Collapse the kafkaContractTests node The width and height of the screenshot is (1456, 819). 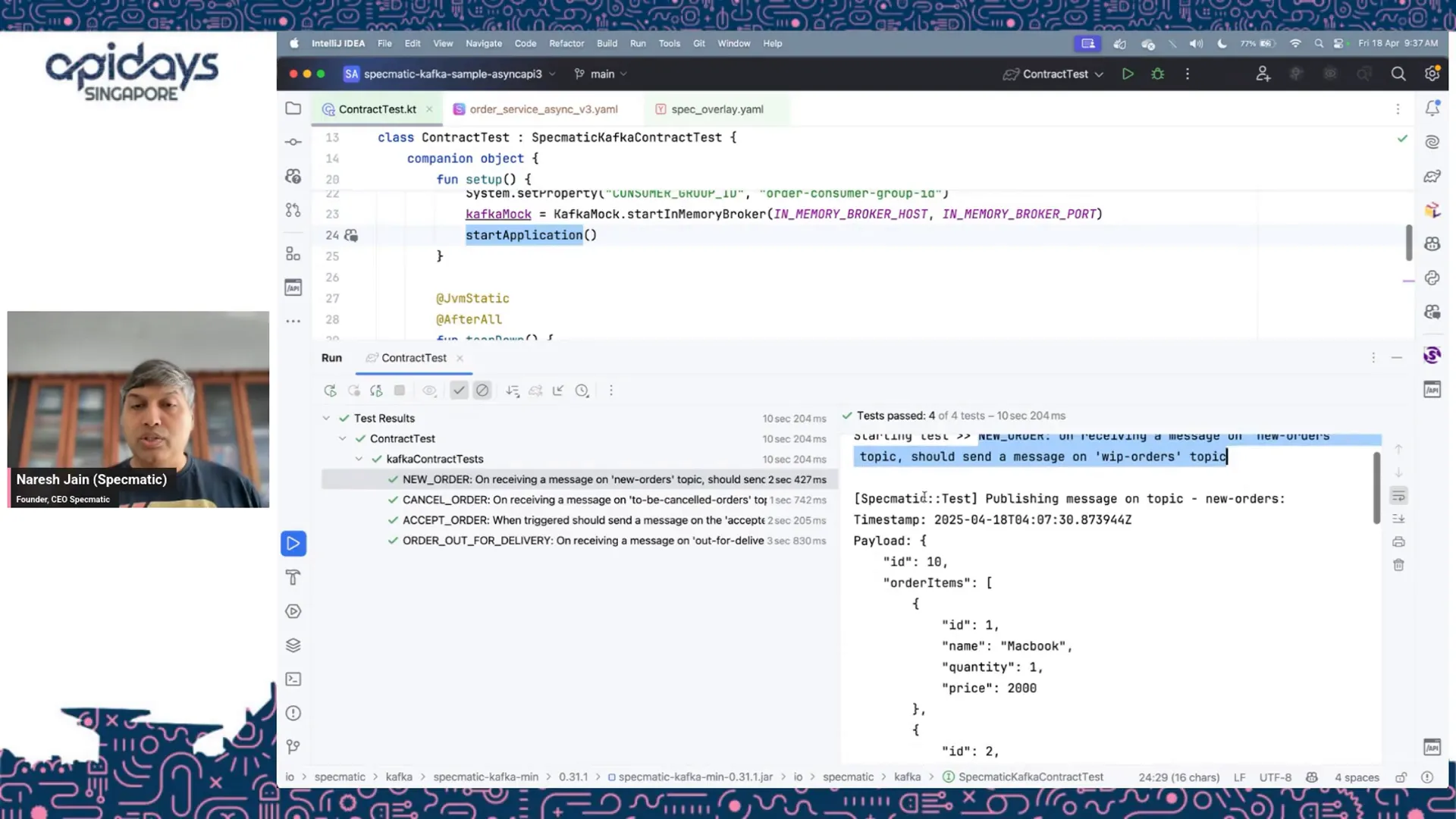tap(359, 460)
